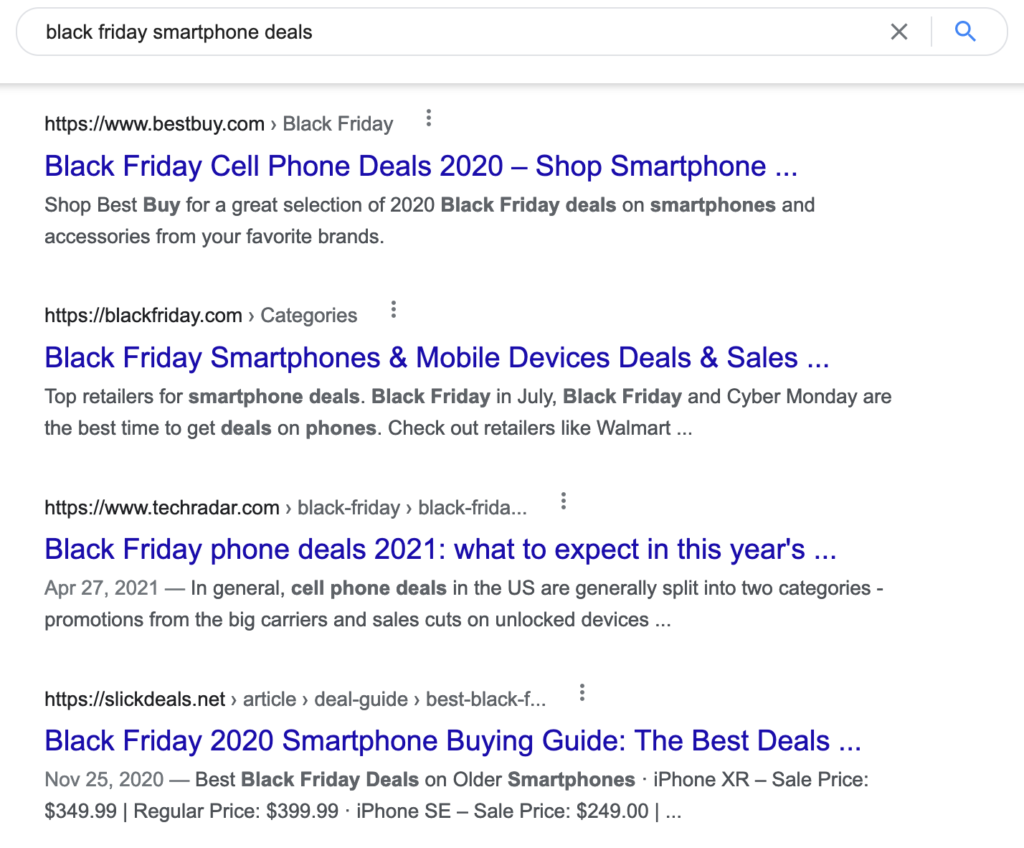
Task: Select the "Categories" breadcrumb in blackfriday.com result
Action: pos(309,316)
